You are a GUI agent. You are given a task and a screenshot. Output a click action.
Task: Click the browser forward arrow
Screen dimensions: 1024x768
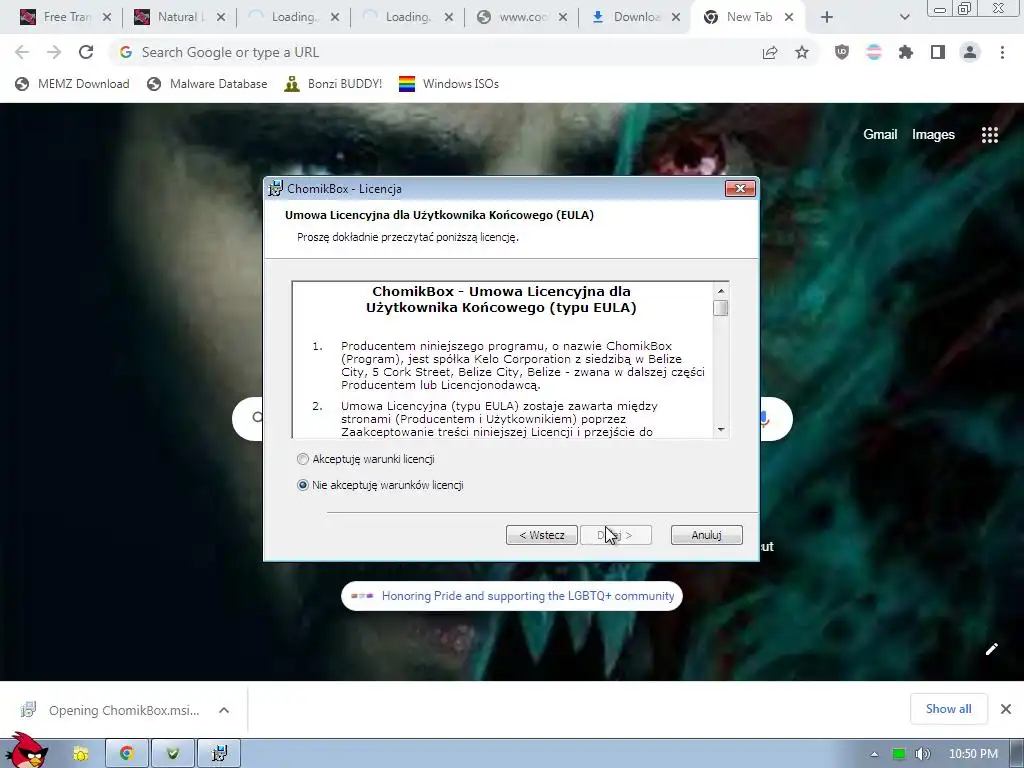pos(54,52)
